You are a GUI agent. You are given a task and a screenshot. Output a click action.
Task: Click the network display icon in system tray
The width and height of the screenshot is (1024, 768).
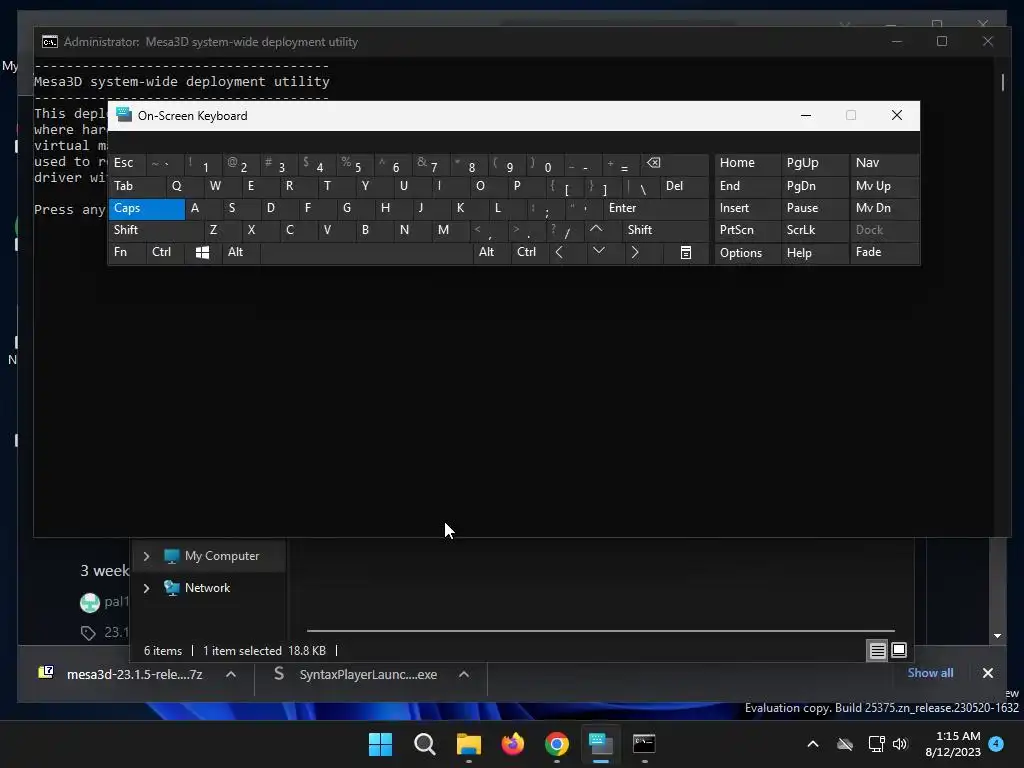click(876, 744)
